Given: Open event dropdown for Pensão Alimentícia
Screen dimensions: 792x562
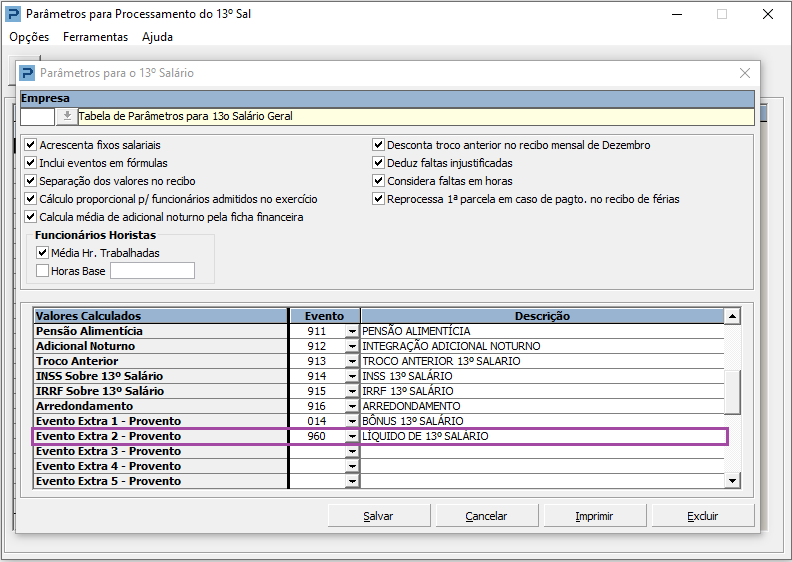Looking at the screenshot, I should click(x=351, y=331).
